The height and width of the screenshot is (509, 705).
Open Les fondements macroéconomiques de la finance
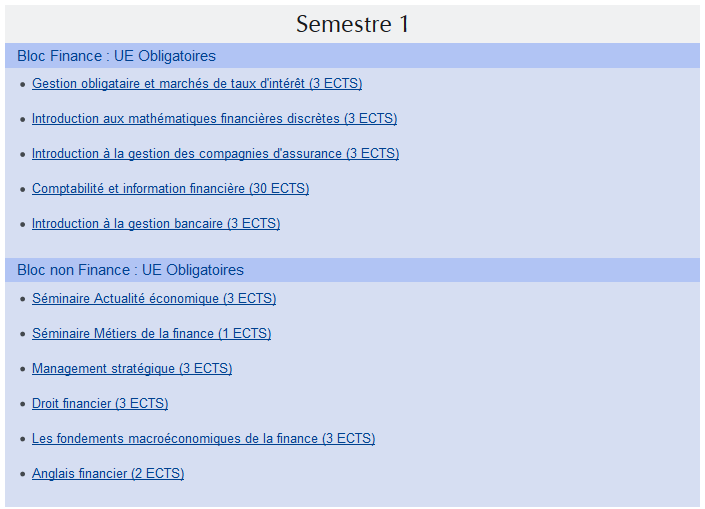[203, 439]
